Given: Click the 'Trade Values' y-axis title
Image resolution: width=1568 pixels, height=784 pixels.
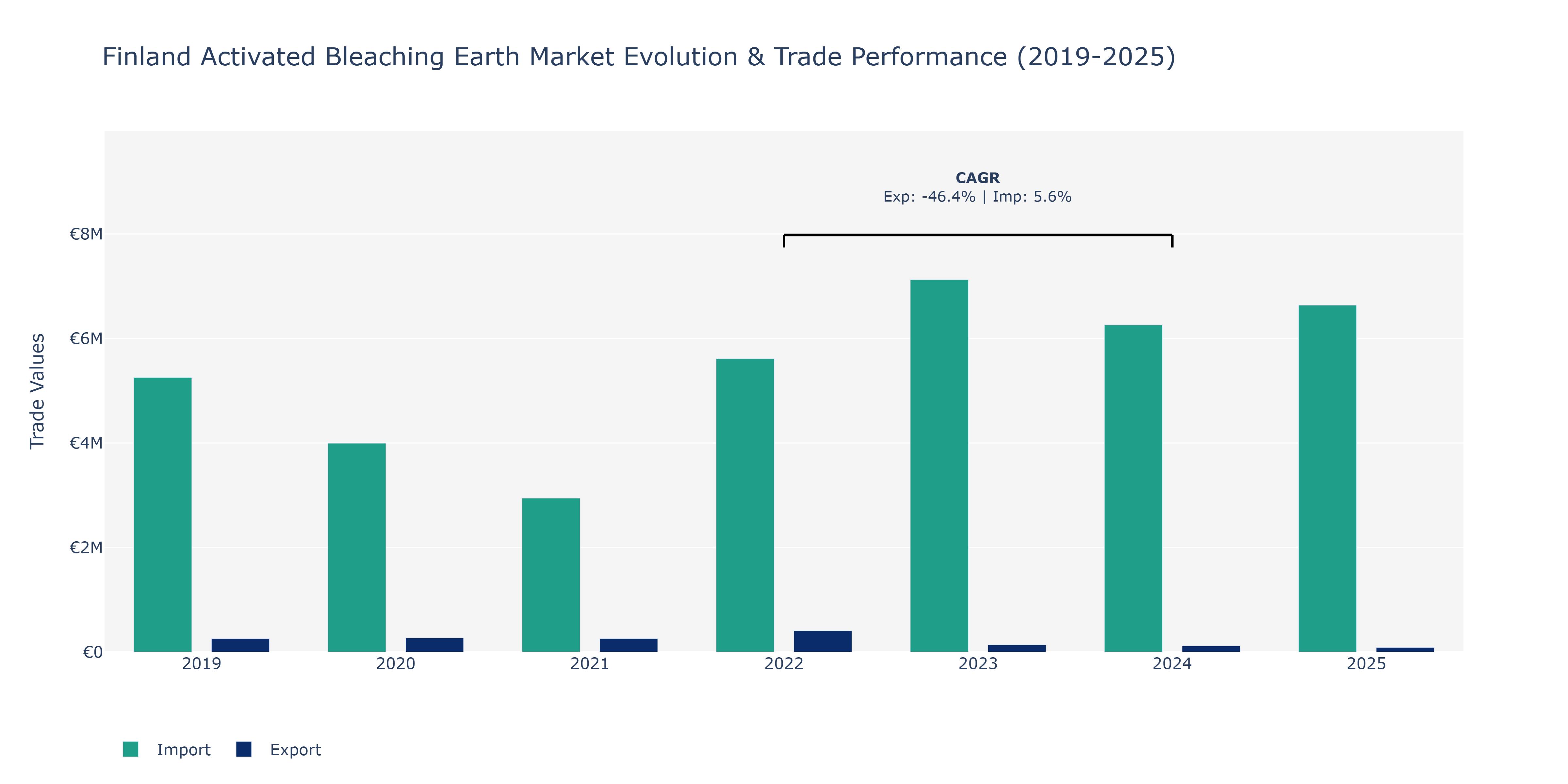Looking at the screenshot, I should pos(38,391).
